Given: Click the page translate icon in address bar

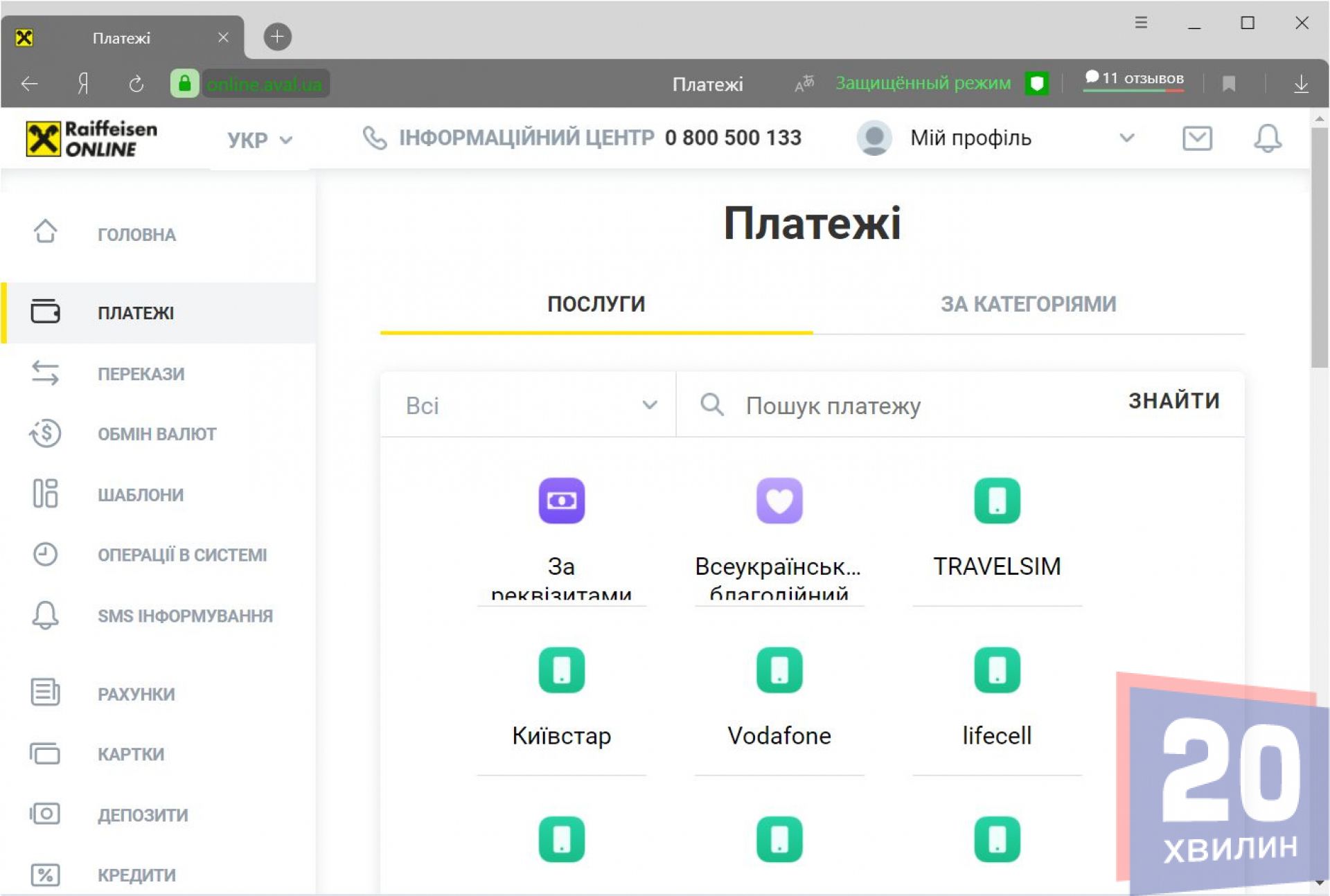Looking at the screenshot, I should pyautogui.click(x=804, y=84).
